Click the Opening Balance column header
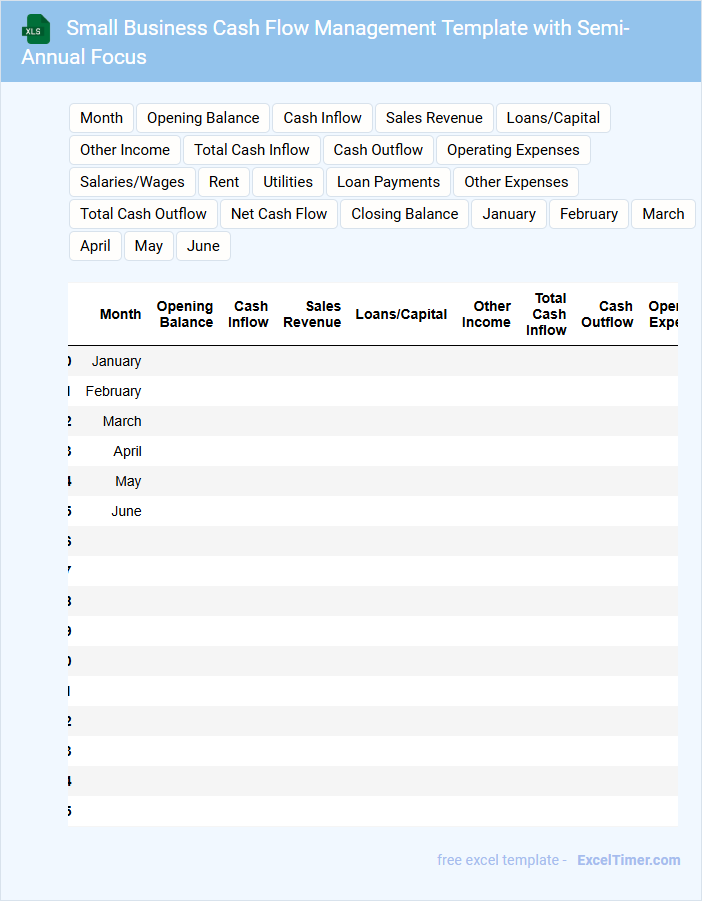 (185, 314)
